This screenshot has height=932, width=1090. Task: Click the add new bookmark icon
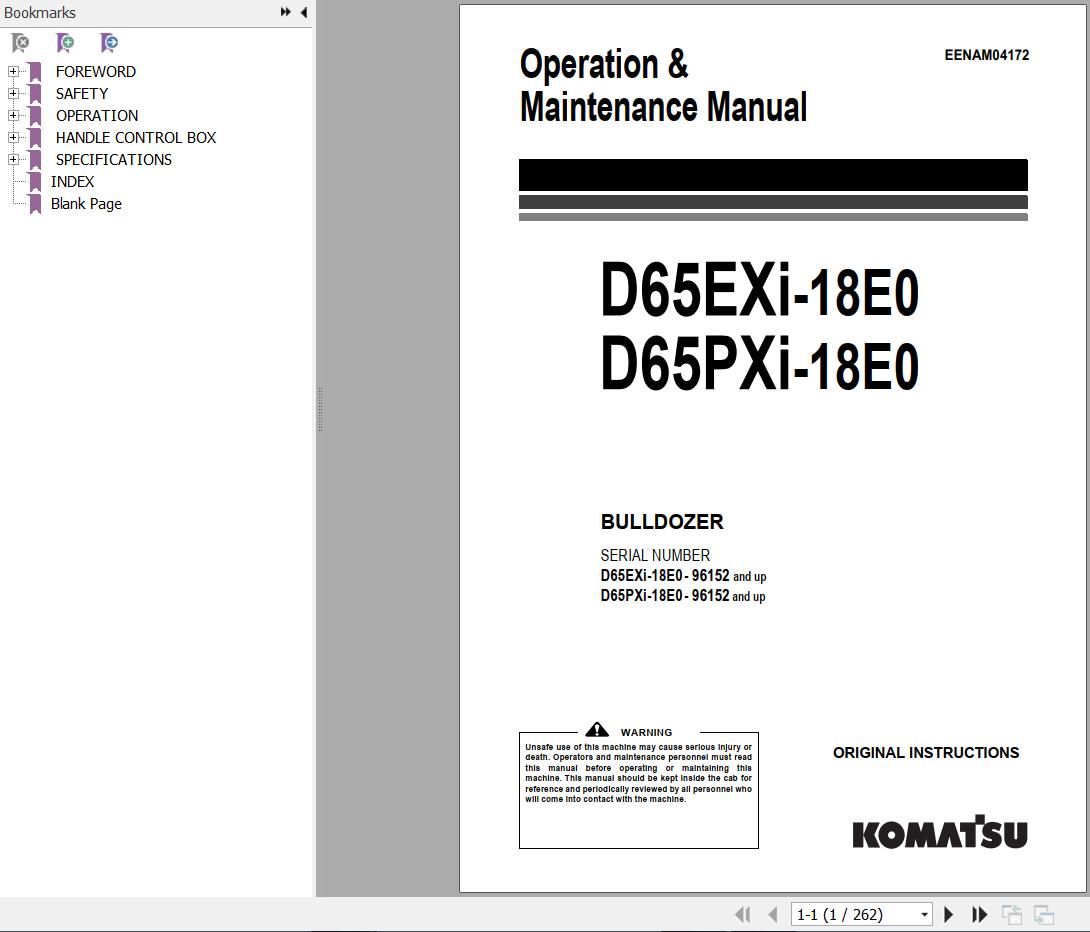point(65,43)
